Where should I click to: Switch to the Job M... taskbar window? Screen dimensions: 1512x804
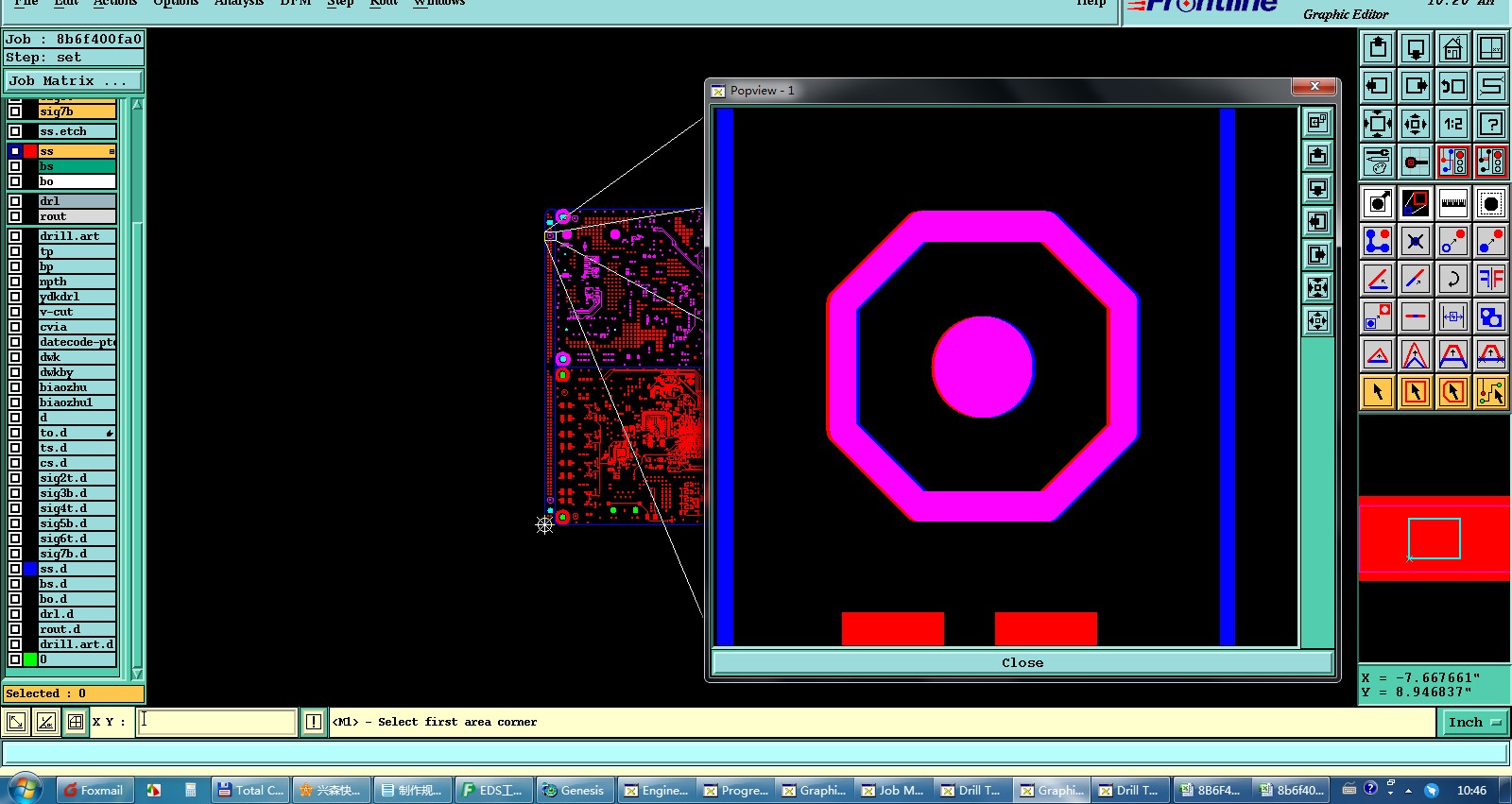pyautogui.click(x=891, y=791)
